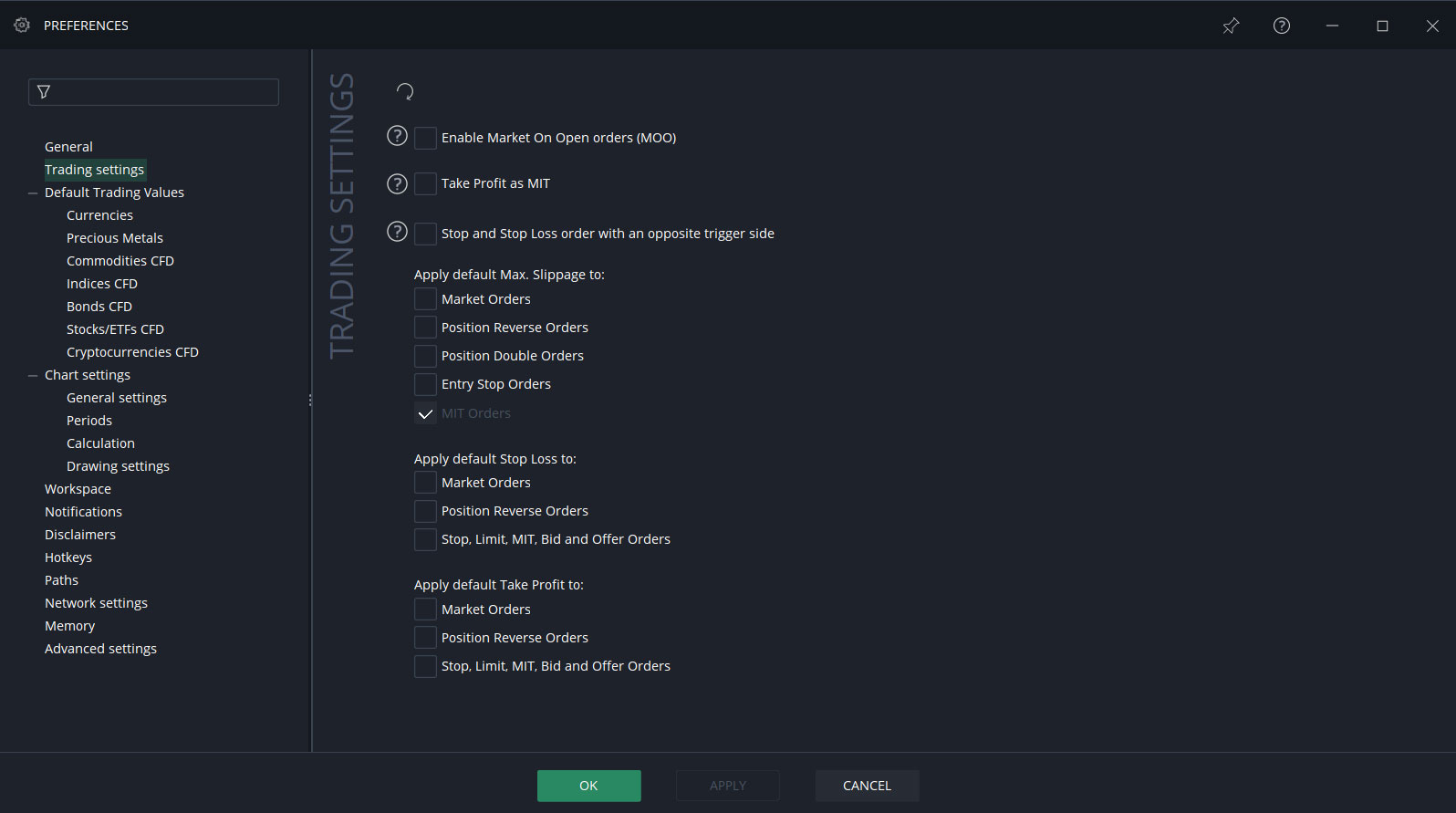The width and height of the screenshot is (1456, 813).
Task: Select Cryptocurrencies CFD in the sidebar
Action: pyautogui.click(x=132, y=352)
